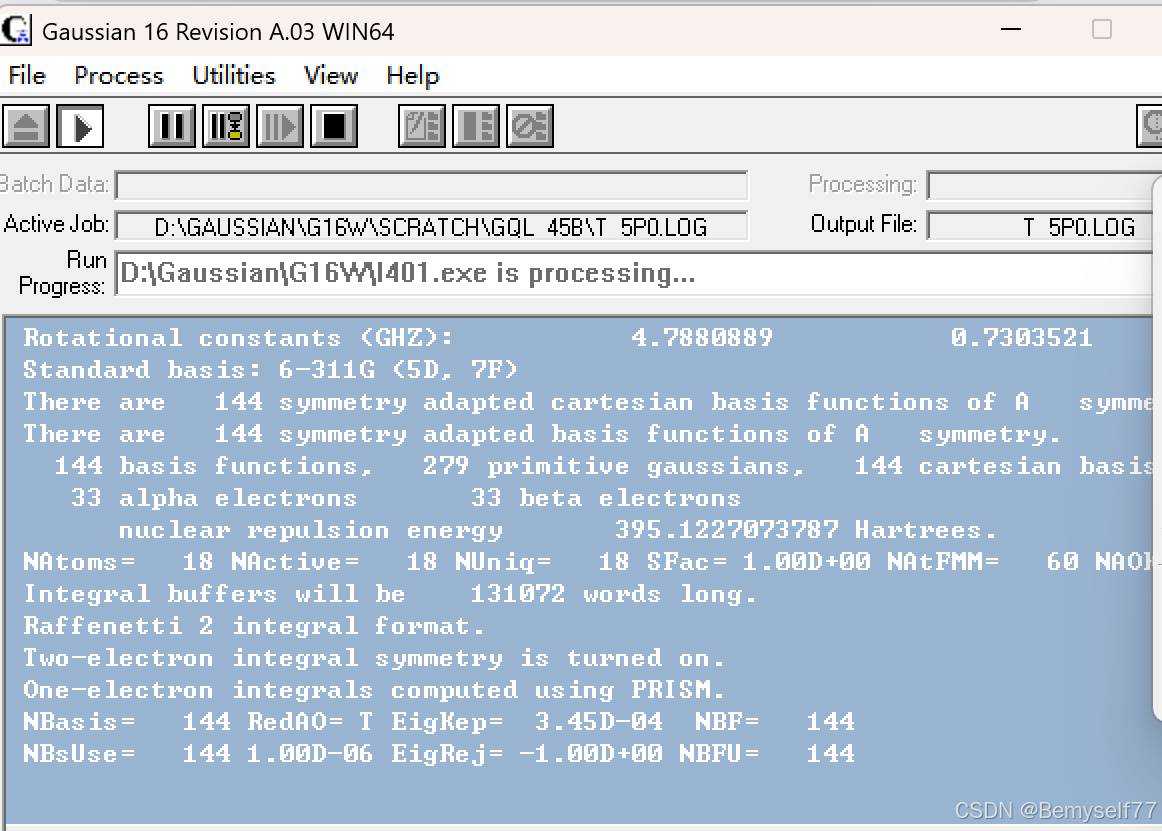Click the '33 alpha electrons' text
The width and height of the screenshot is (1162, 831).
tap(213, 497)
